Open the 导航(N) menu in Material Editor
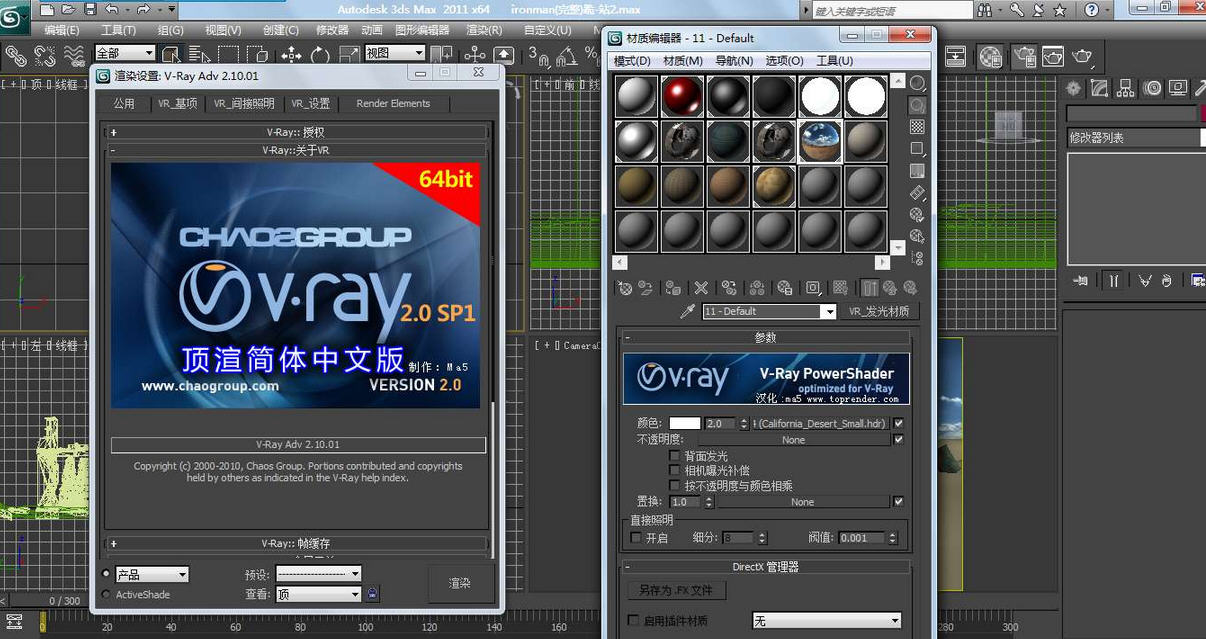Viewport: 1206px width, 639px height. (734, 61)
